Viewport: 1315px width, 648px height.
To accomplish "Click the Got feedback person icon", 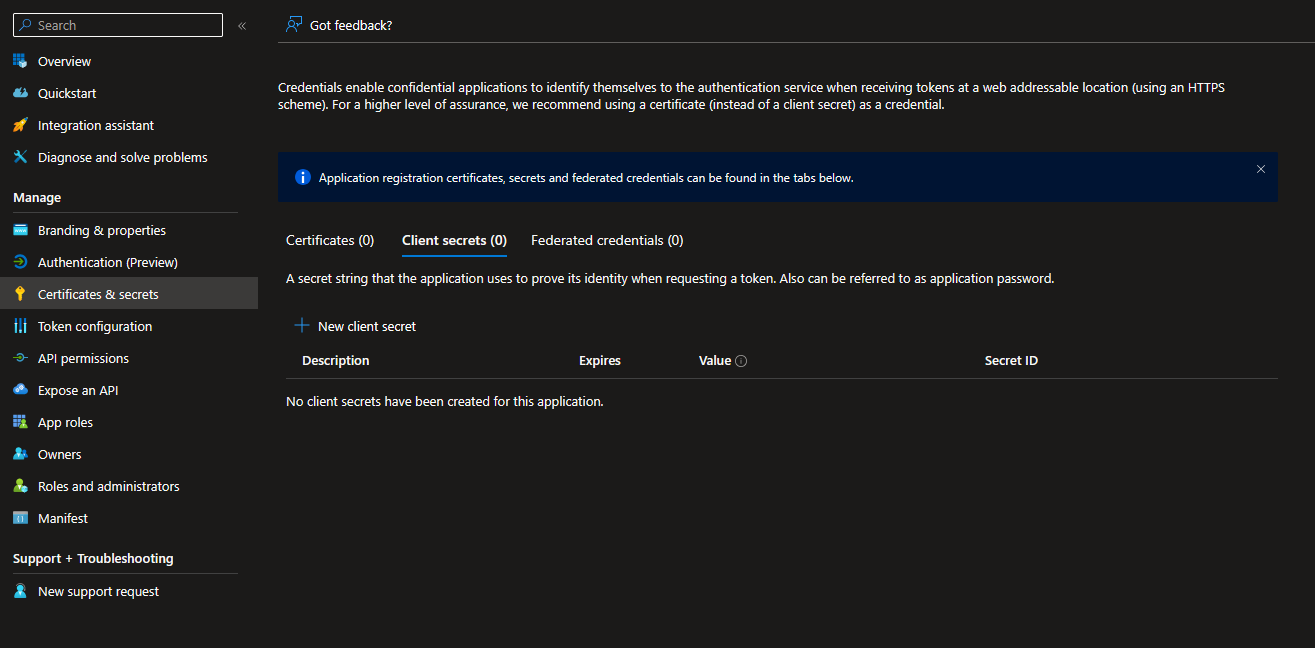I will point(294,25).
